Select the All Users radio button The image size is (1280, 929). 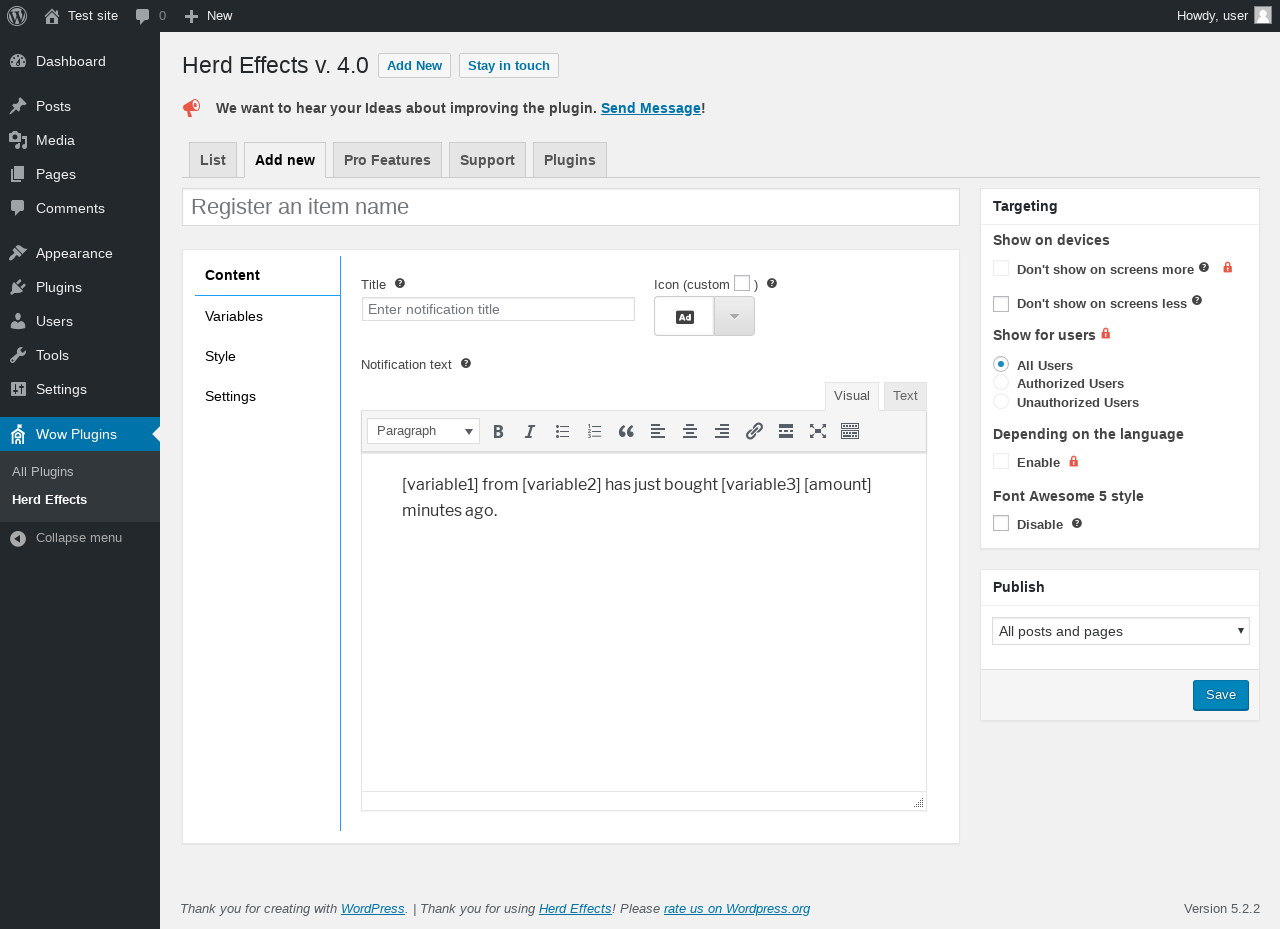1001,364
